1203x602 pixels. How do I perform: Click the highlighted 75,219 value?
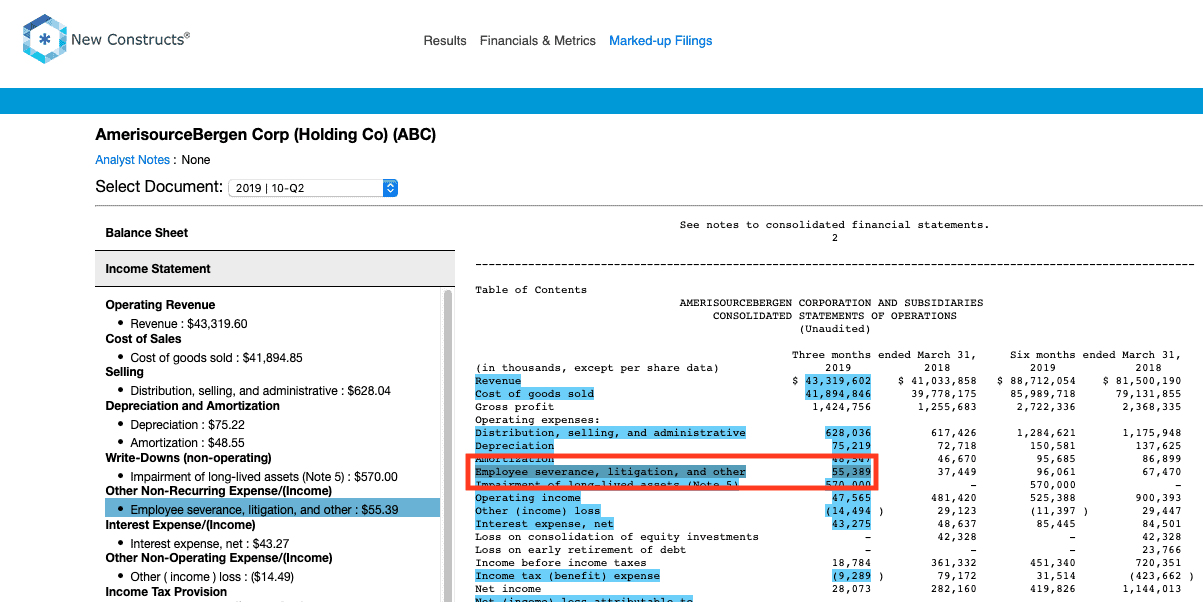(x=852, y=446)
